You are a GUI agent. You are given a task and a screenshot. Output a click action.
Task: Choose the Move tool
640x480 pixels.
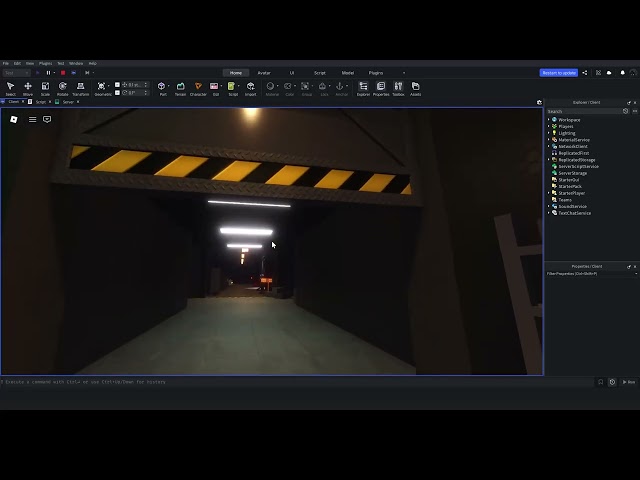click(28, 89)
